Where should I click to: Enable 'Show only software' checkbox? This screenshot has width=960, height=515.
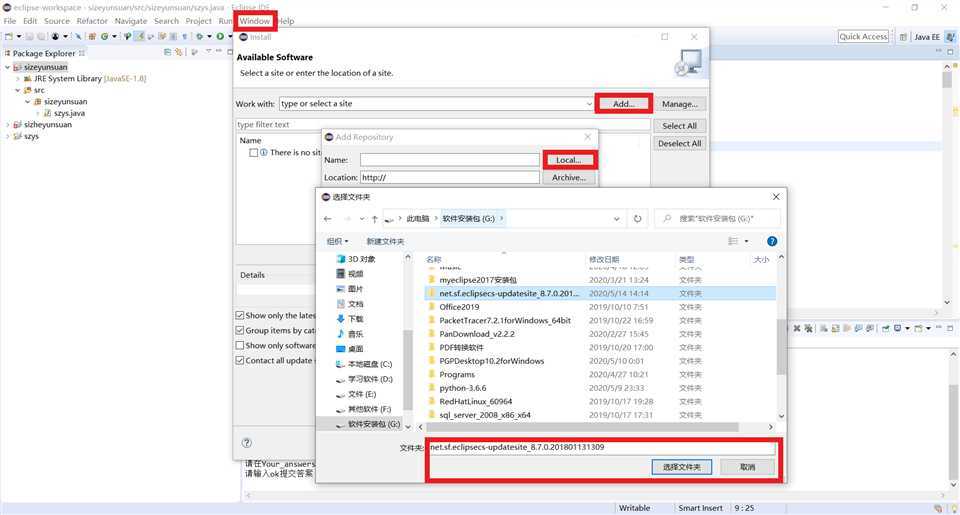coord(240,345)
